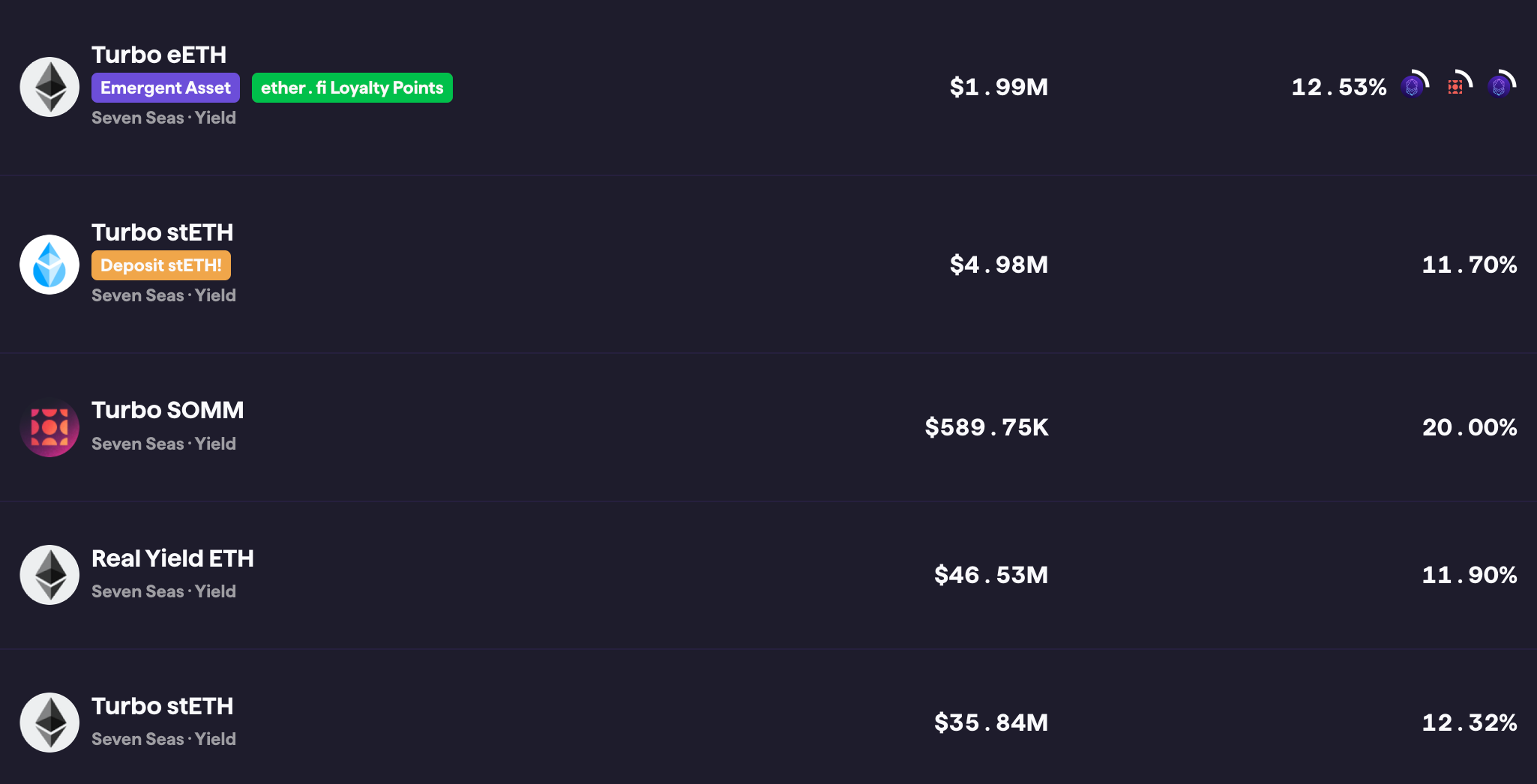Click the 11.90% yield for Real Yield ETH
Screen dimensions: 1537x784
coord(1470,575)
